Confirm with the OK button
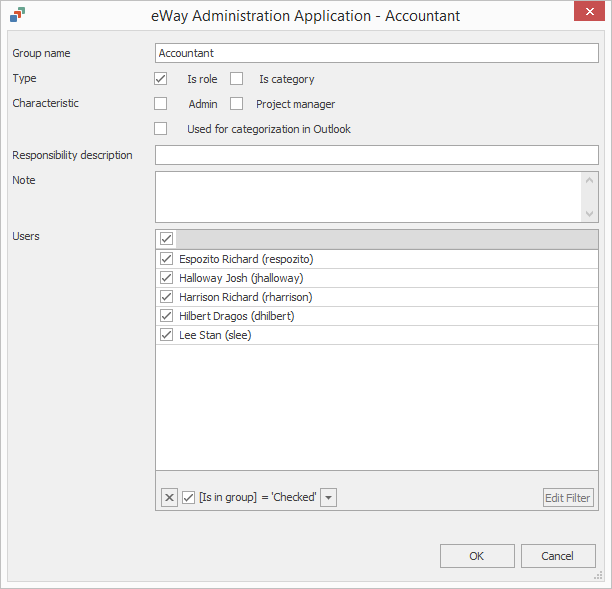The height and width of the screenshot is (589, 612). [477, 556]
